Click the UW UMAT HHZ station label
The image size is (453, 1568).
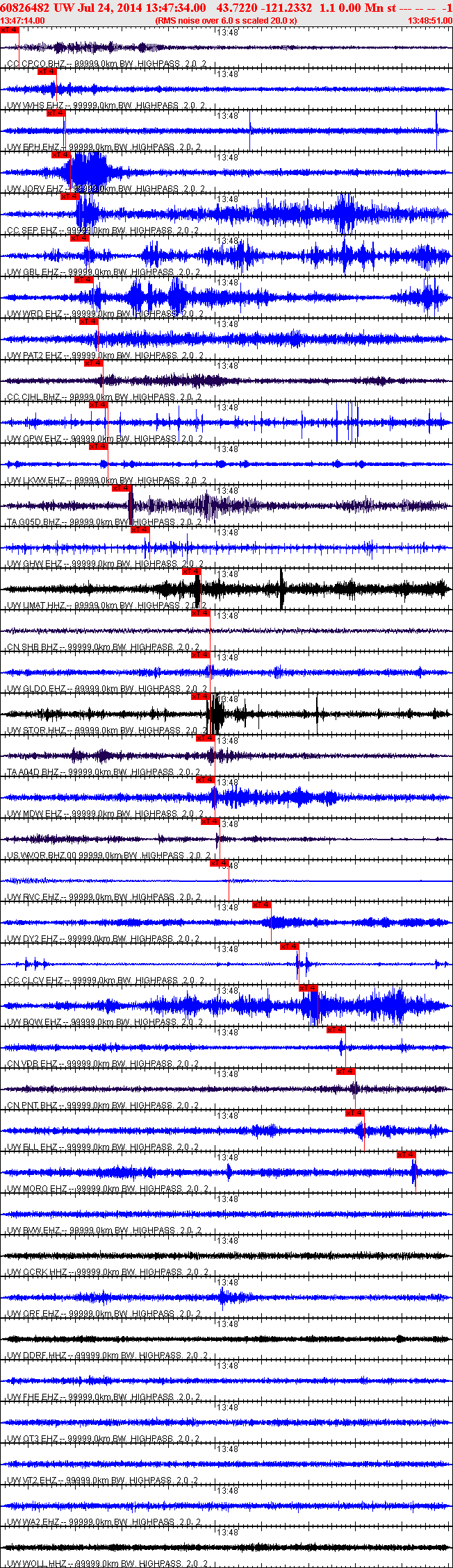tap(106, 606)
